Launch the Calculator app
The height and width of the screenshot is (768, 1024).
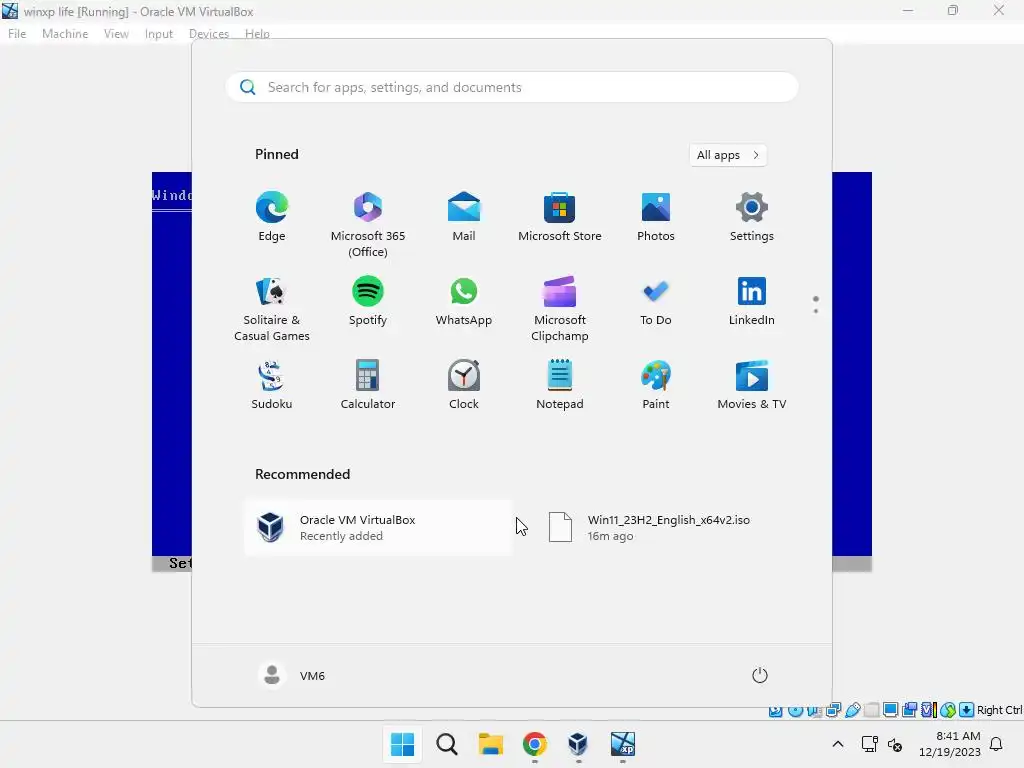click(368, 385)
